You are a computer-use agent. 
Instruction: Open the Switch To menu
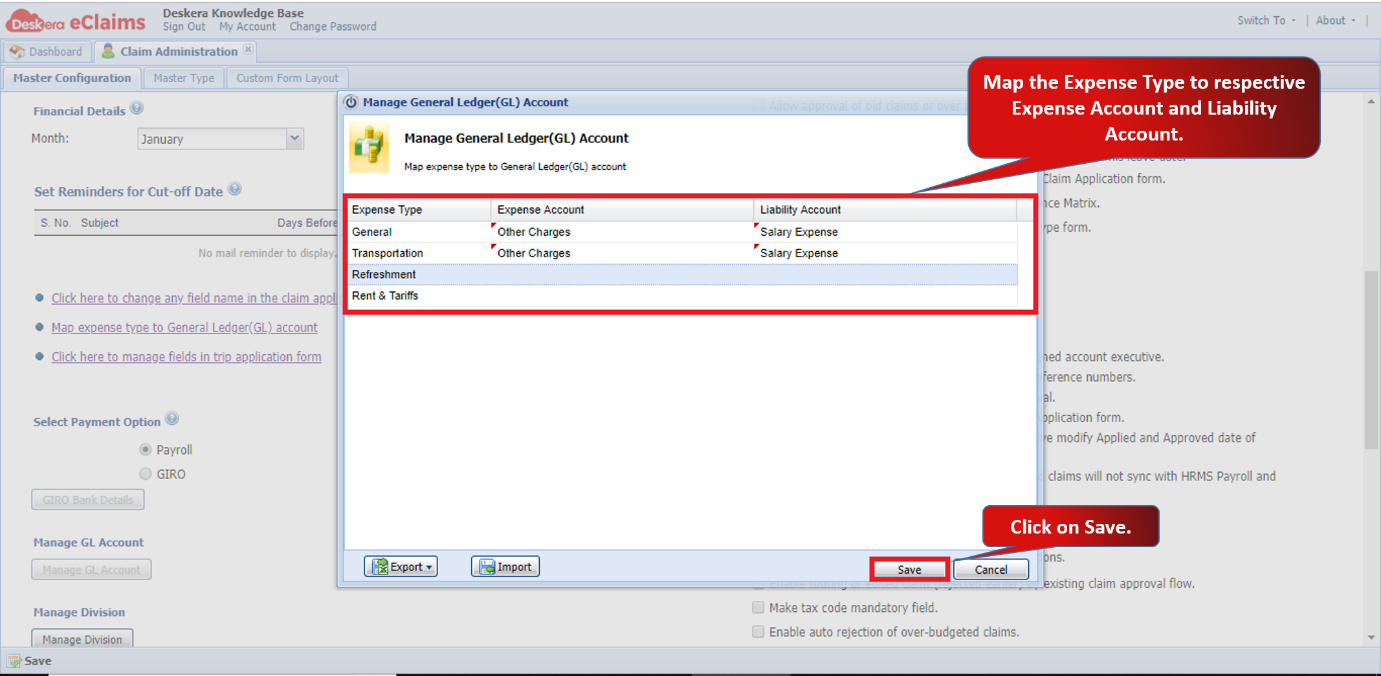(x=1266, y=20)
